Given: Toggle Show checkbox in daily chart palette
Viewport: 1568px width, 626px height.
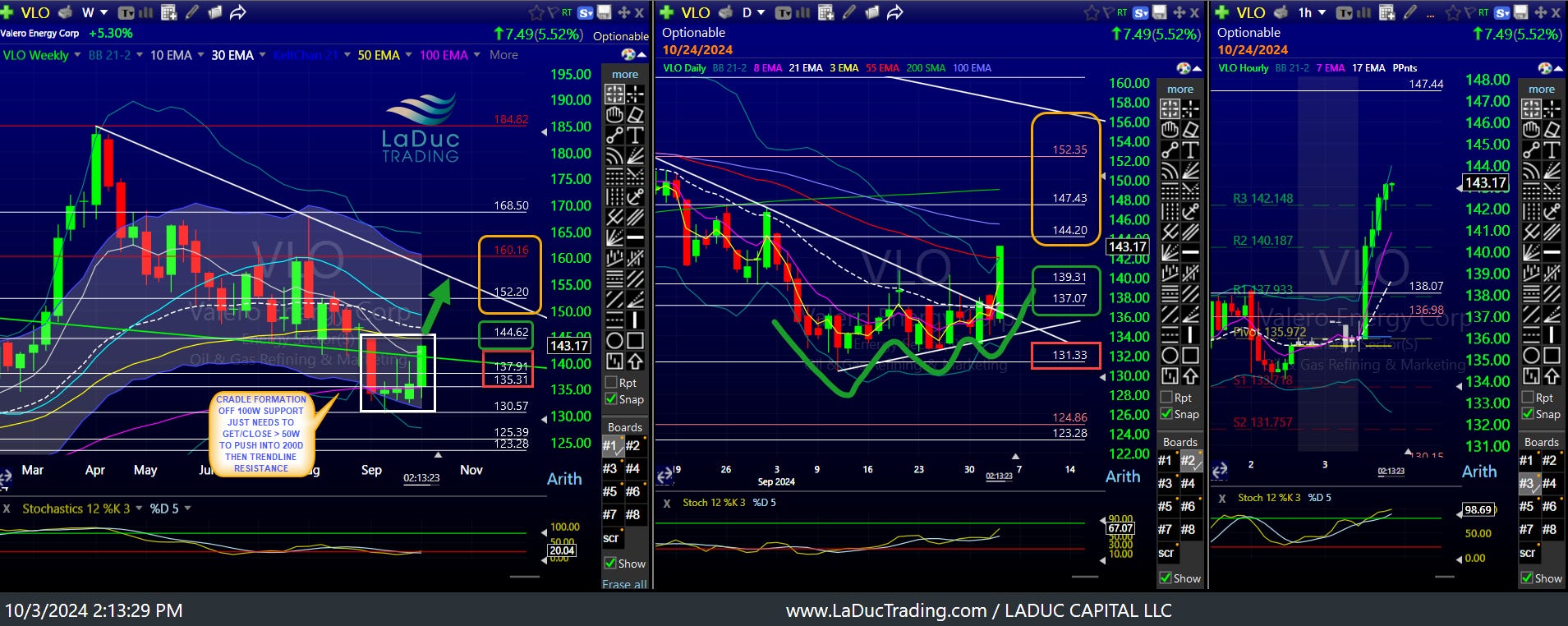Looking at the screenshot, I should pos(1166,578).
